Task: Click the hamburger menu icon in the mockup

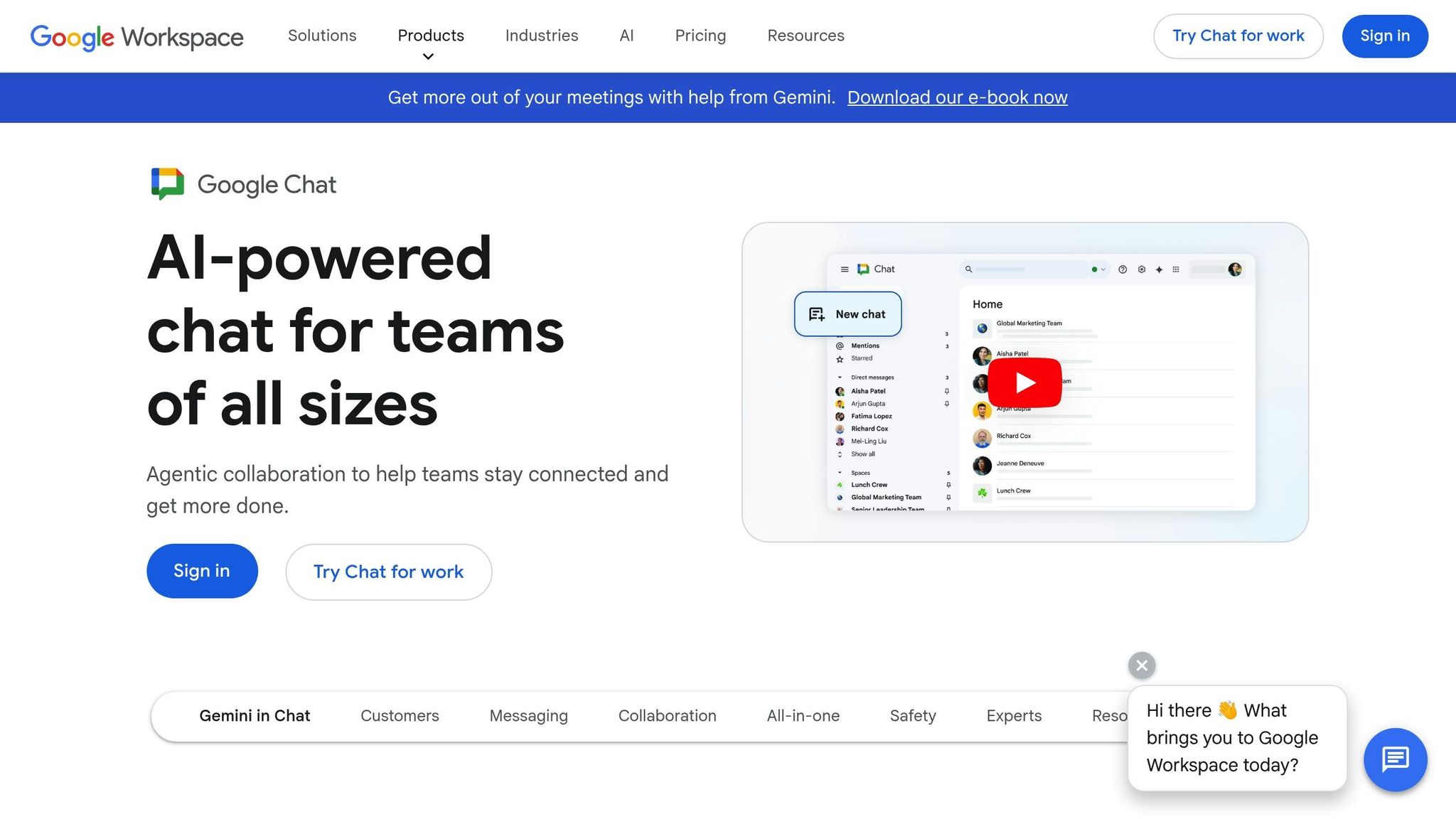Action: pyautogui.click(x=844, y=269)
